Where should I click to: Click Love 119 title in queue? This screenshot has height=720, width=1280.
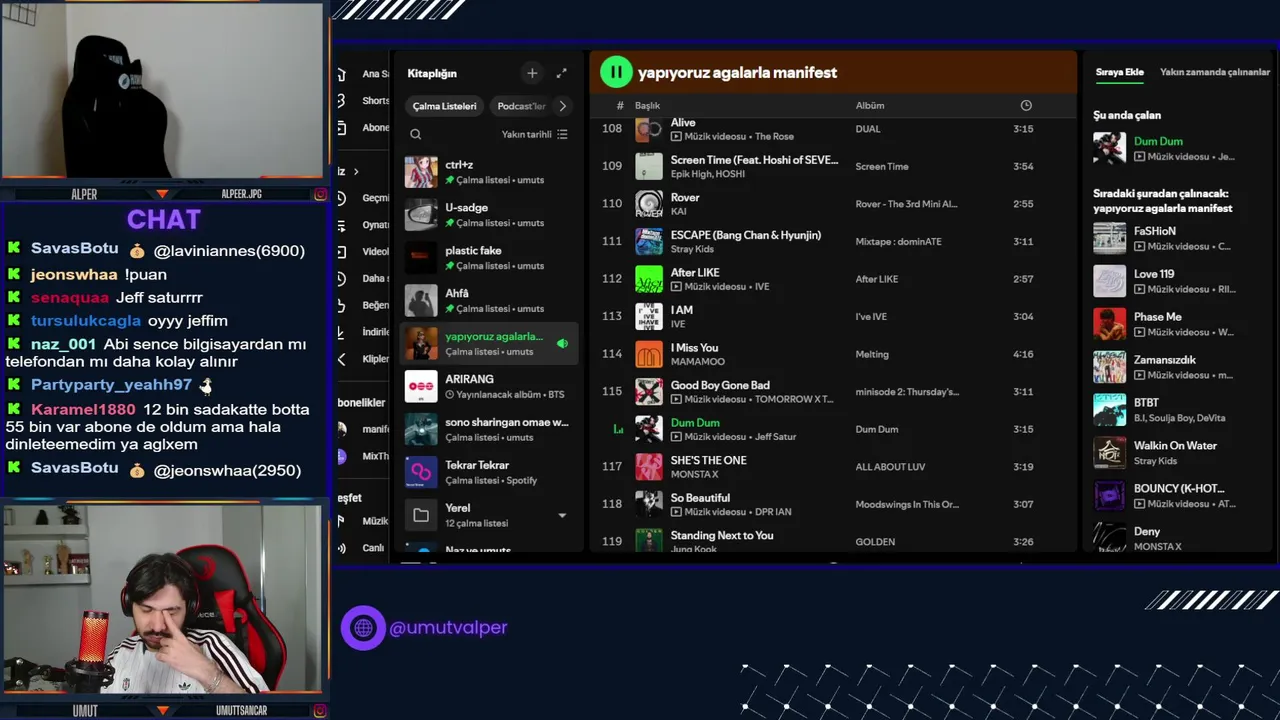tap(1154, 274)
